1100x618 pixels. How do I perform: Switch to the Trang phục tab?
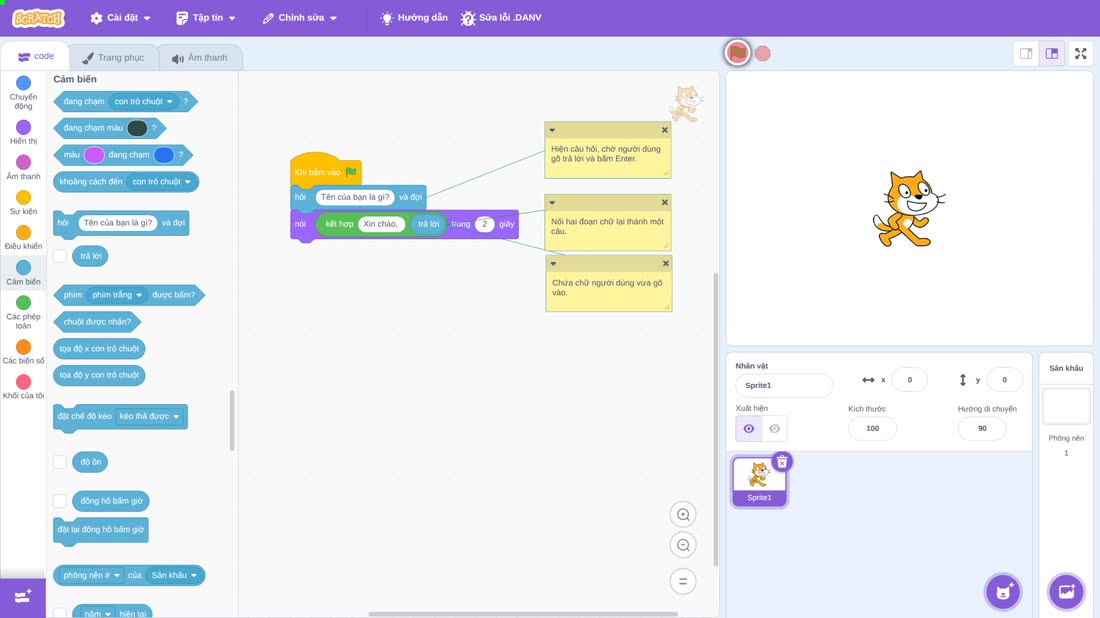pyautogui.click(x=113, y=58)
